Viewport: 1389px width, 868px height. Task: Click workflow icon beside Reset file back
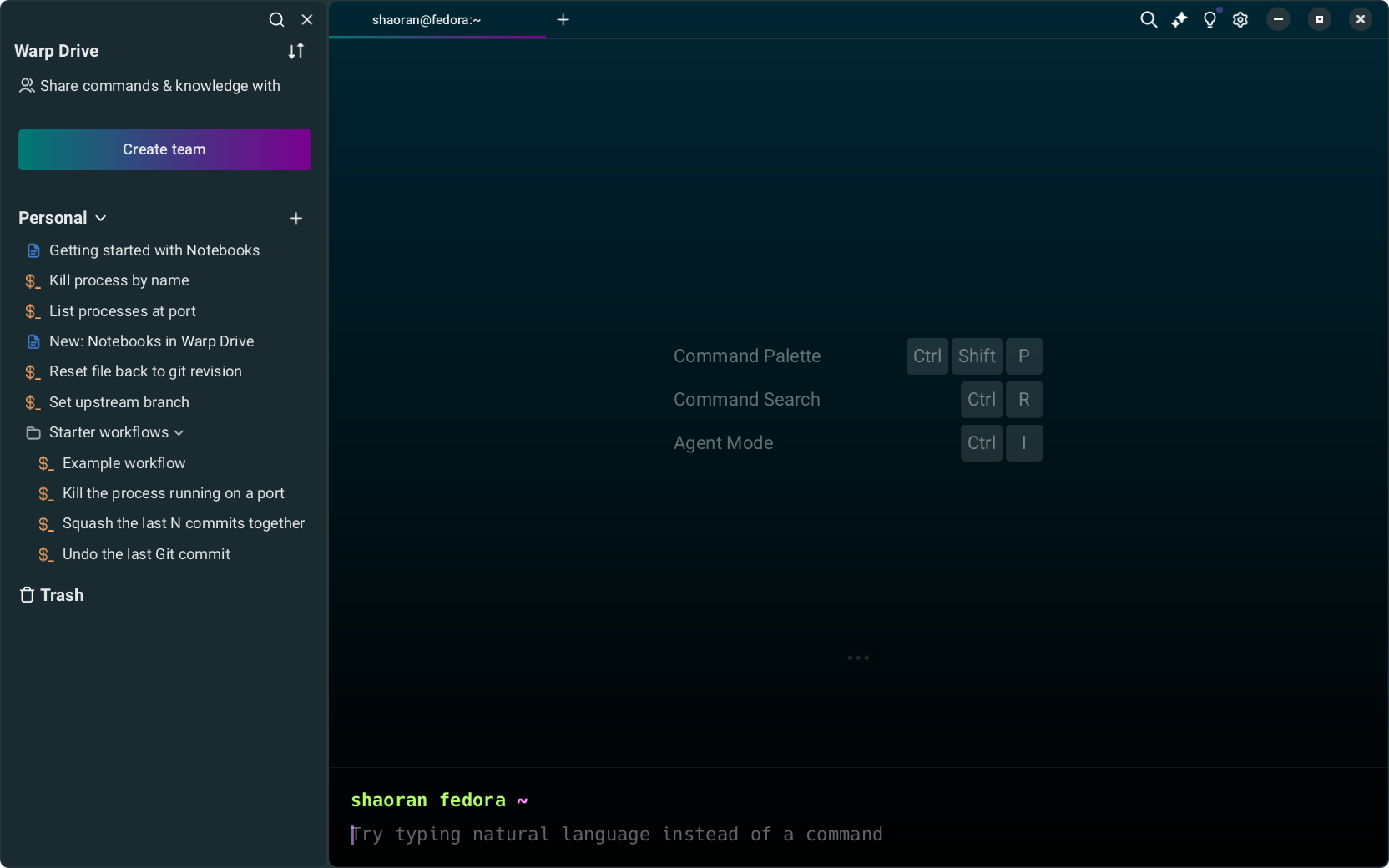(x=33, y=372)
